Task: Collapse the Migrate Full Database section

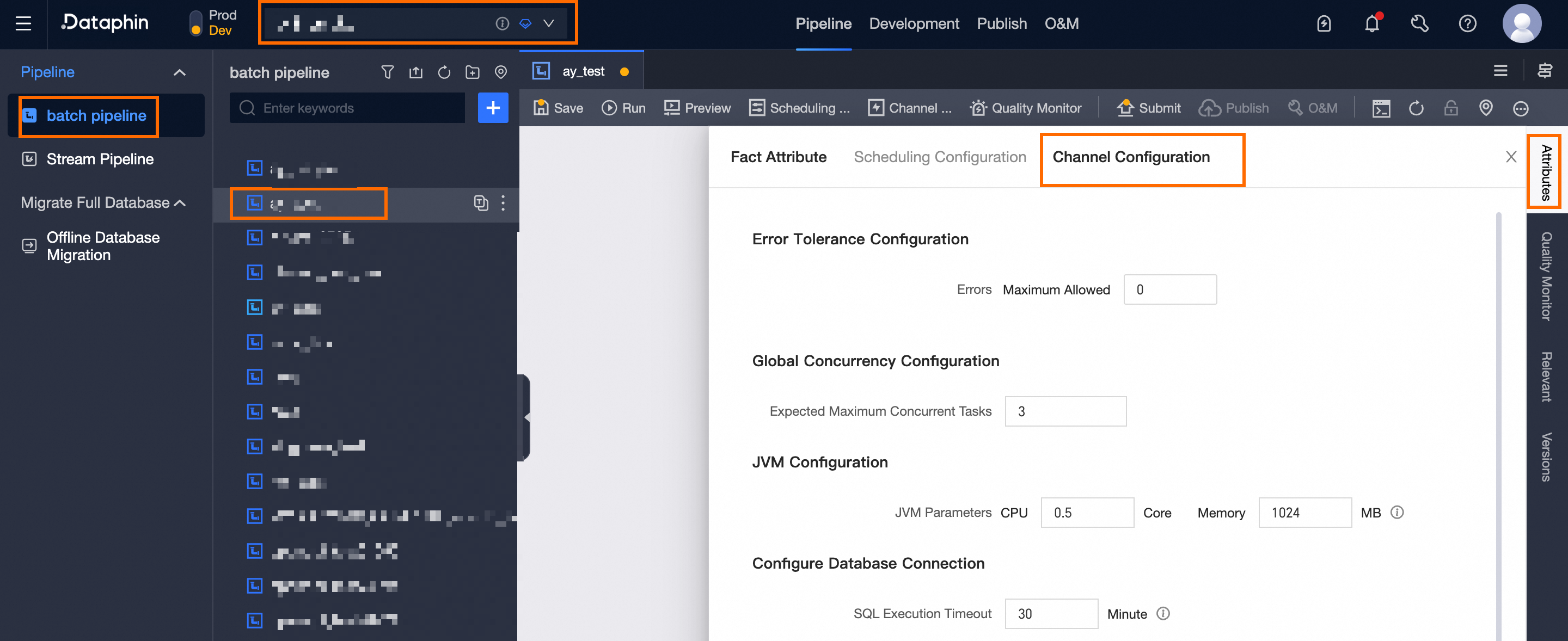Action: click(x=180, y=203)
